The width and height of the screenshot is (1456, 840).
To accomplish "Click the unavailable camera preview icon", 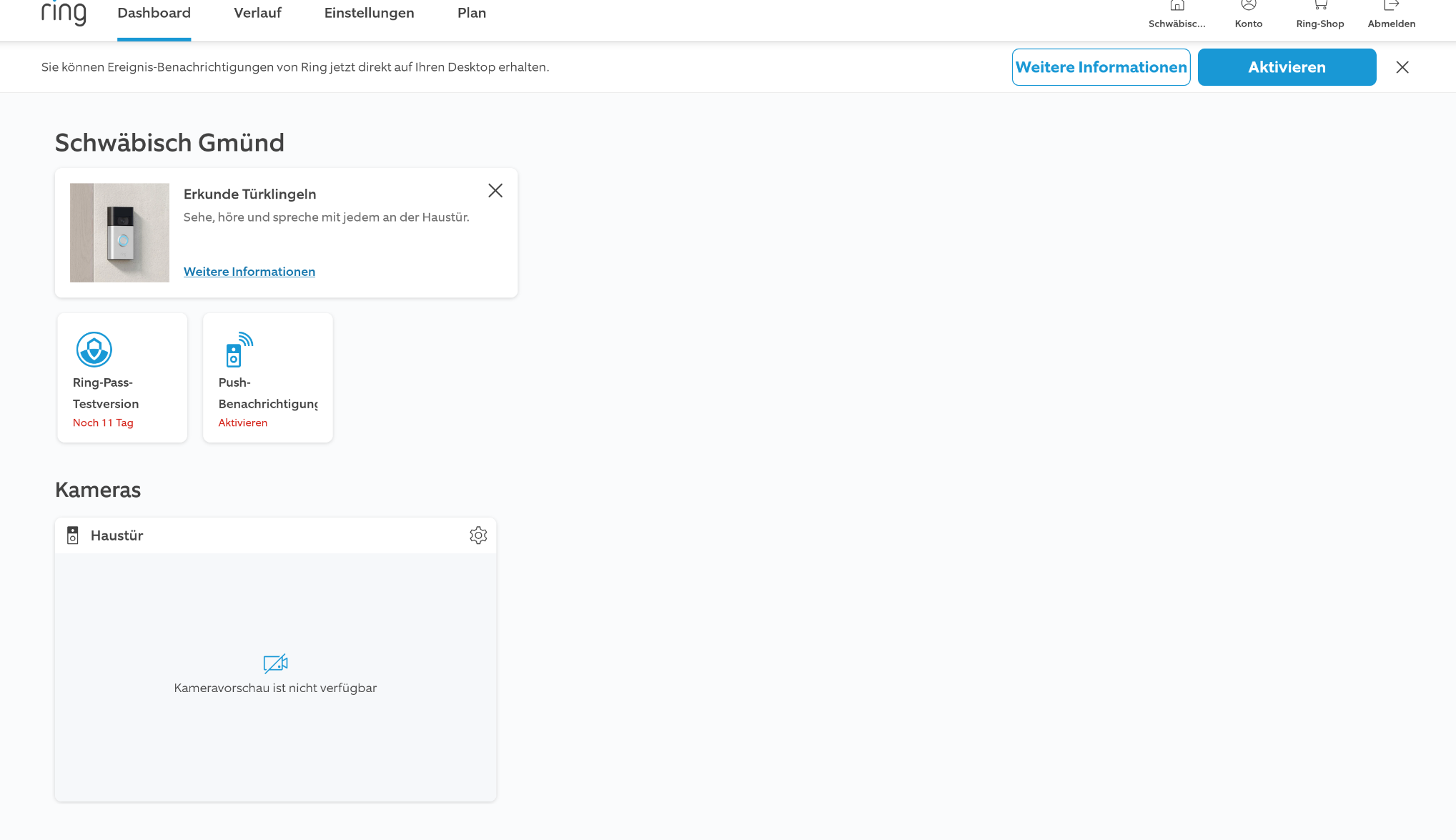I will tap(275, 663).
